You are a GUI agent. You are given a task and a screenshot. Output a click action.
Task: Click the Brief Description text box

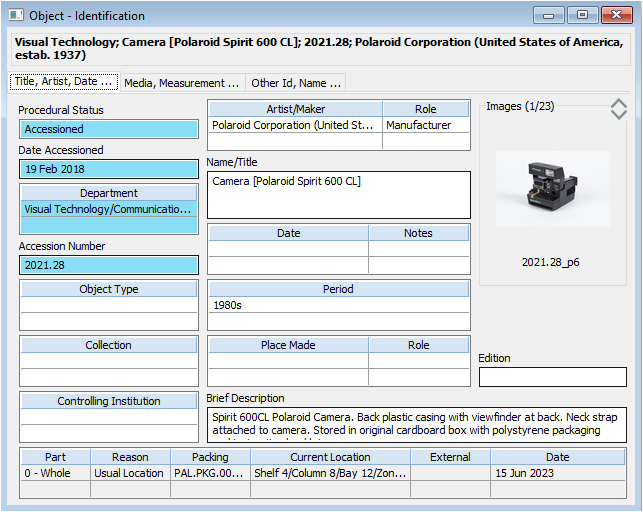[x=417, y=425]
